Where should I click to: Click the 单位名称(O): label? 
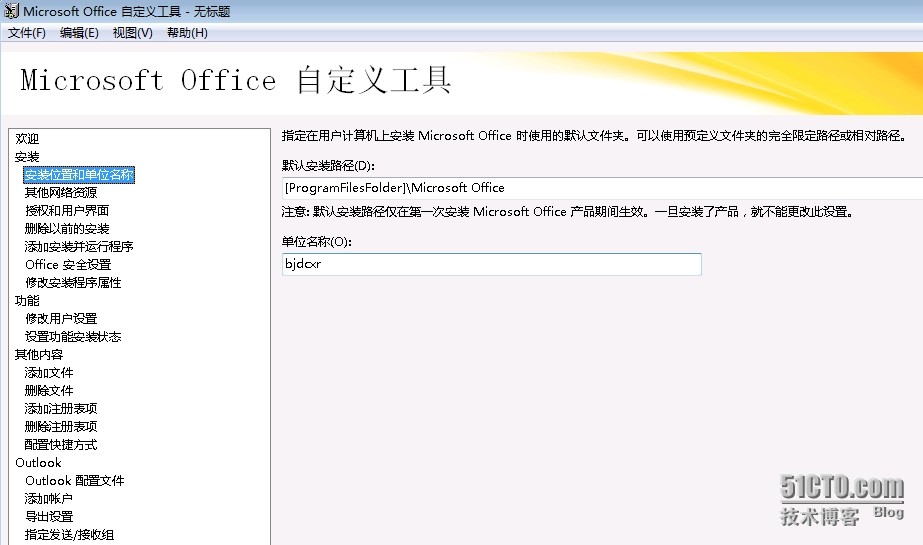pyautogui.click(x=316, y=241)
